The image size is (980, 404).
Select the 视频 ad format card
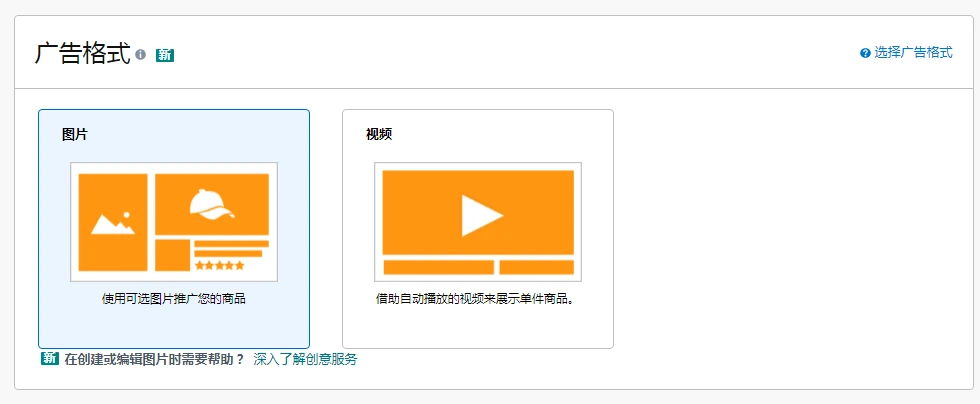coord(477,228)
